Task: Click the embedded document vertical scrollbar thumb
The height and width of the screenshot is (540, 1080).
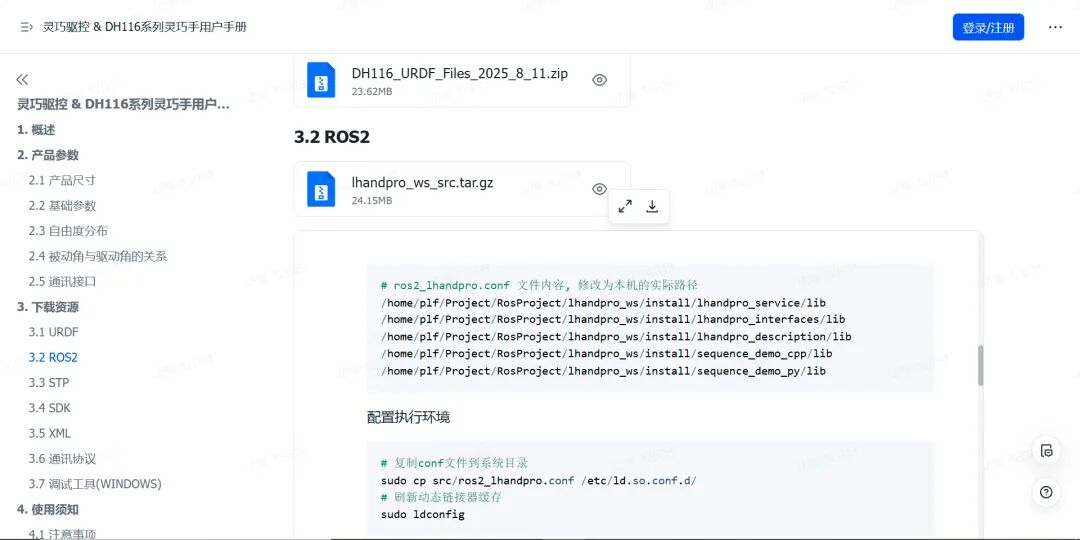Action: (980, 366)
